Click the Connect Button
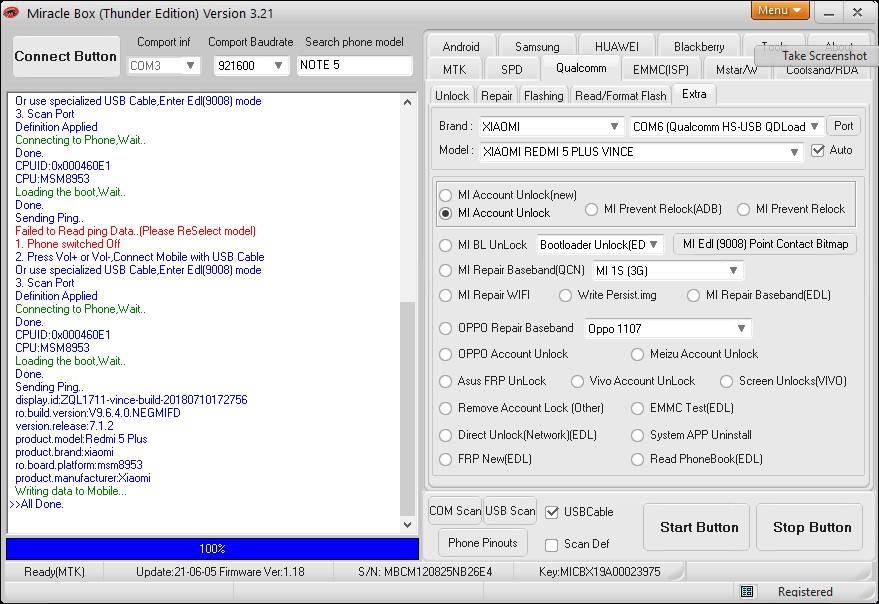This screenshot has width=879, height=604. pos(66,56)
